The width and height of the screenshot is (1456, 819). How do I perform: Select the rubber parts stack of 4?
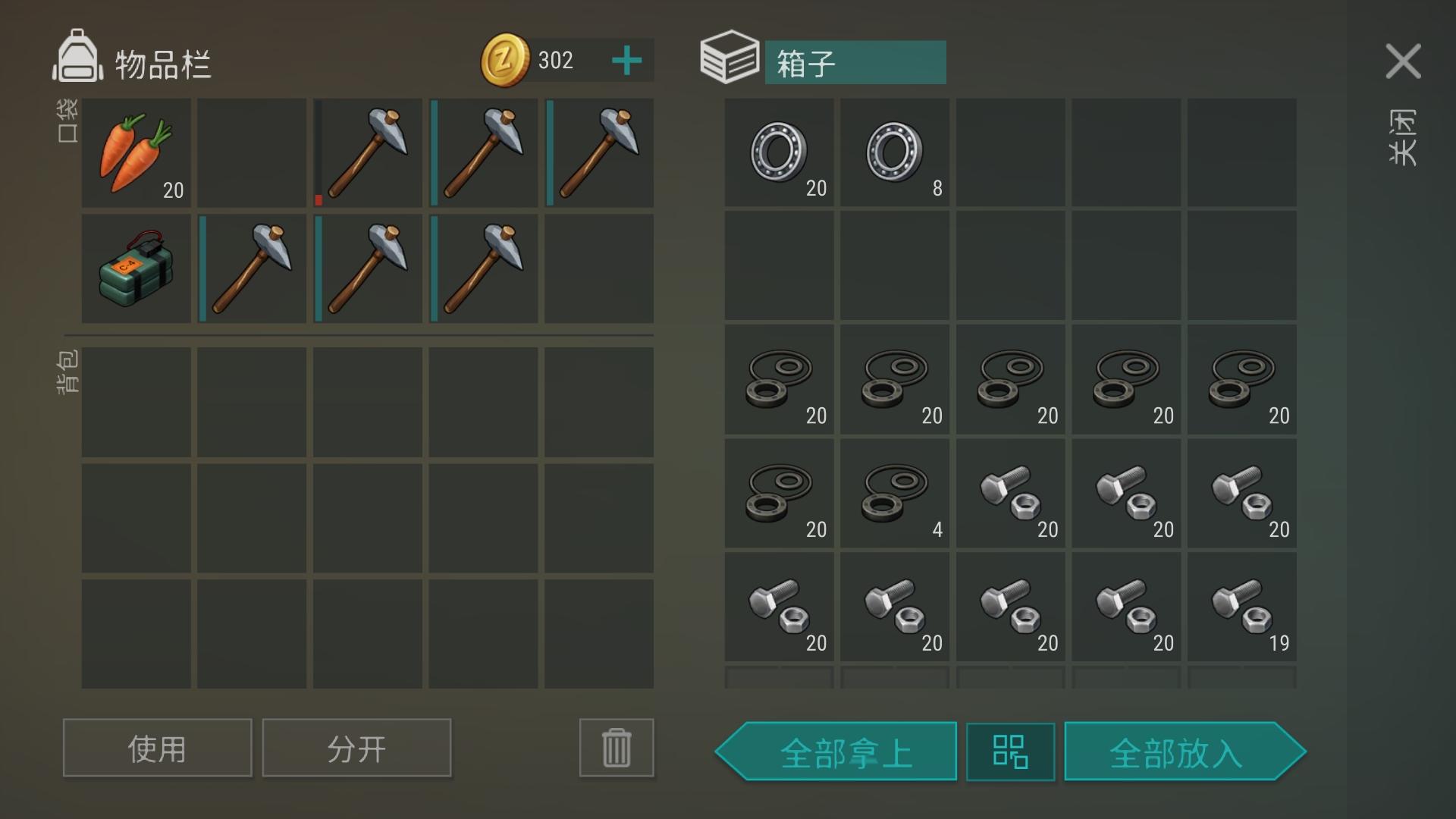click(895, 493)
